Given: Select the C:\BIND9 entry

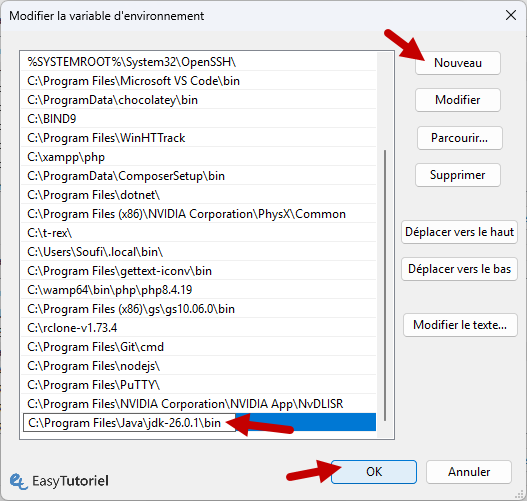Looking at the screenshot, I should (x=199, y=119).
